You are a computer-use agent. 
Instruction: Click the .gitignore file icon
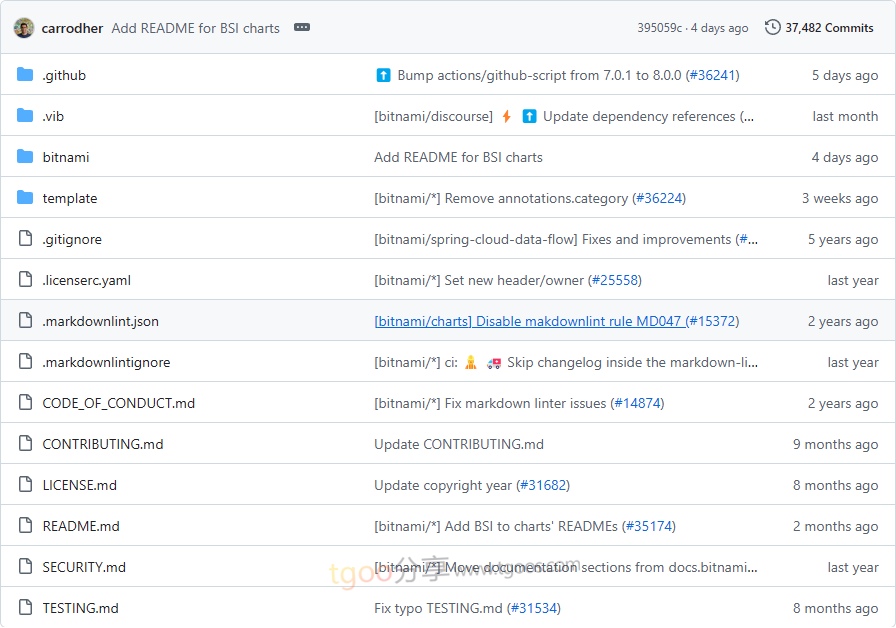[x=25, y=239]
